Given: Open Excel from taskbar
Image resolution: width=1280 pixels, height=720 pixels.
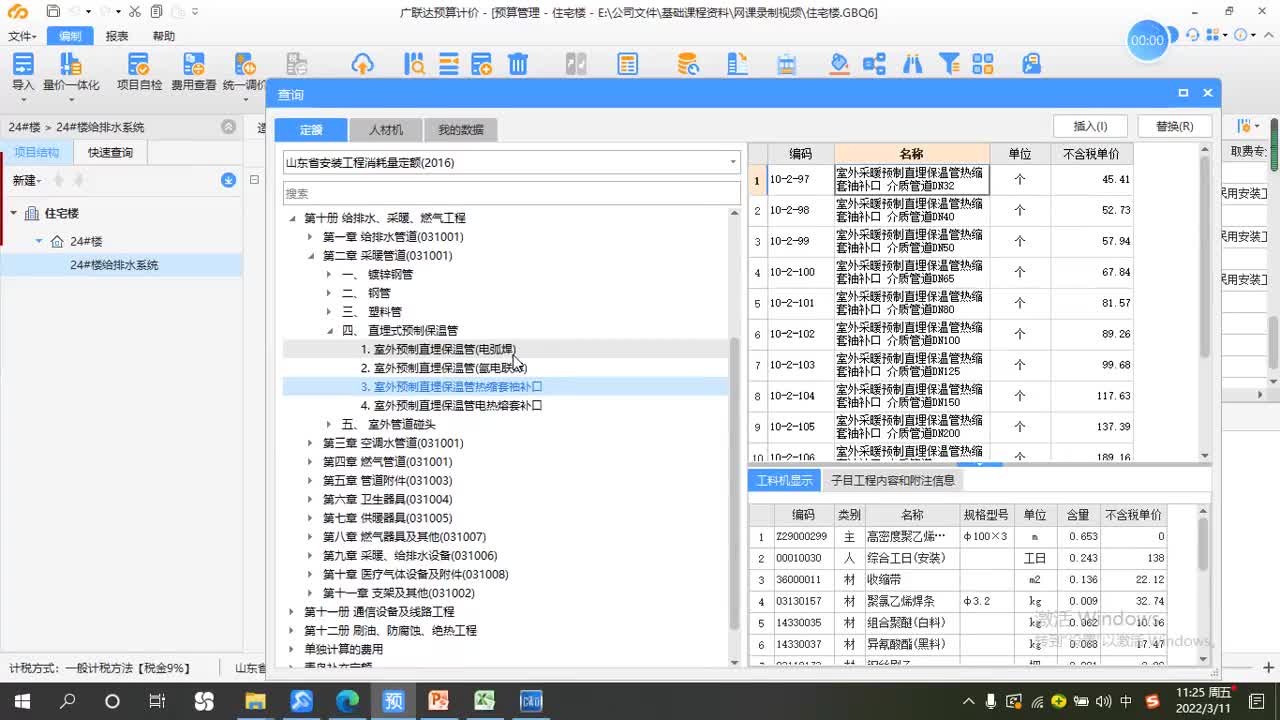Looking at the screenshot, I should click(x=484, y=701).
